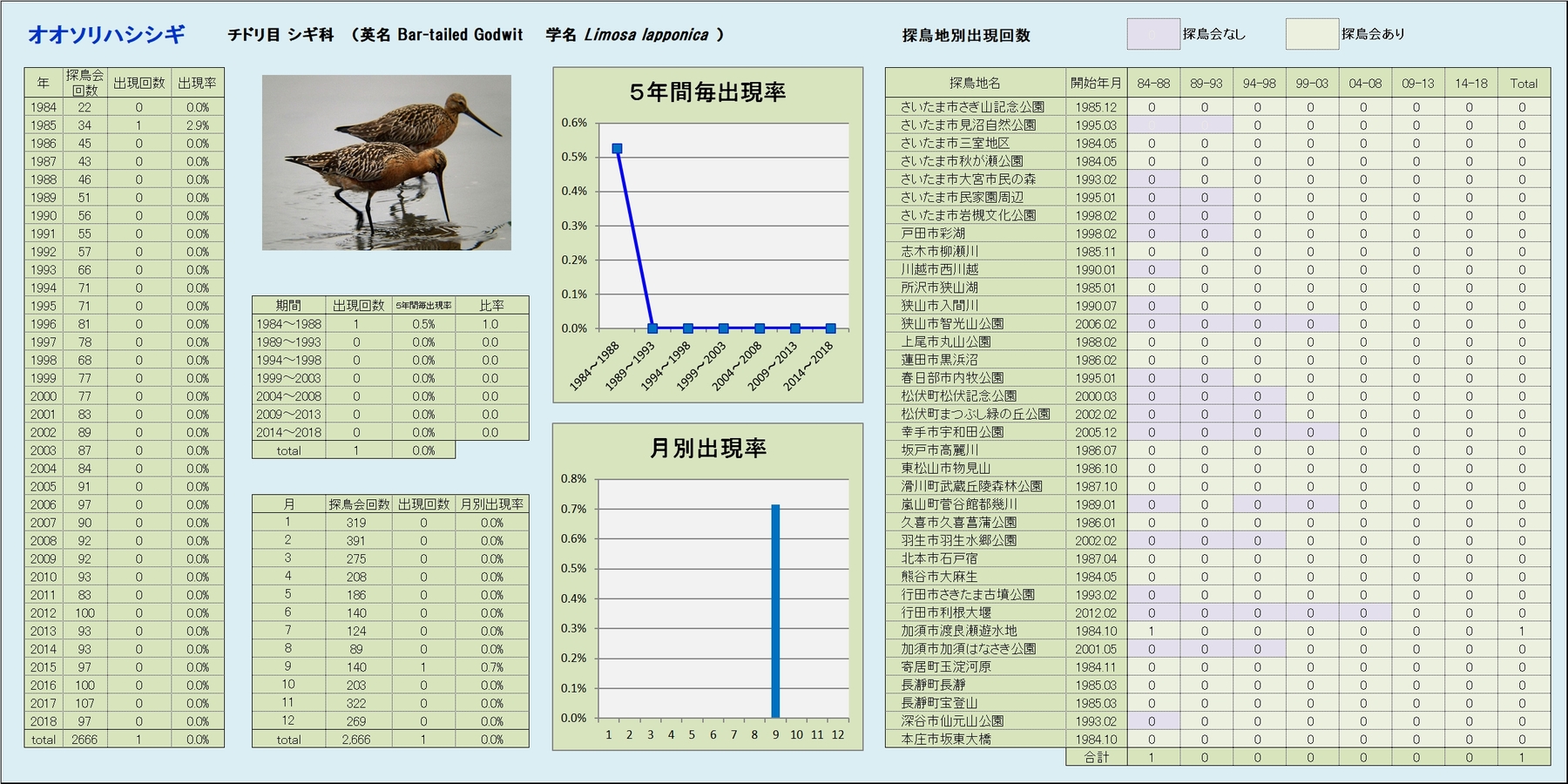The height and width of the screenshot is (784, 1568).
Task: Select the scientific name Limosa lapponica
Action: point(646,35)
